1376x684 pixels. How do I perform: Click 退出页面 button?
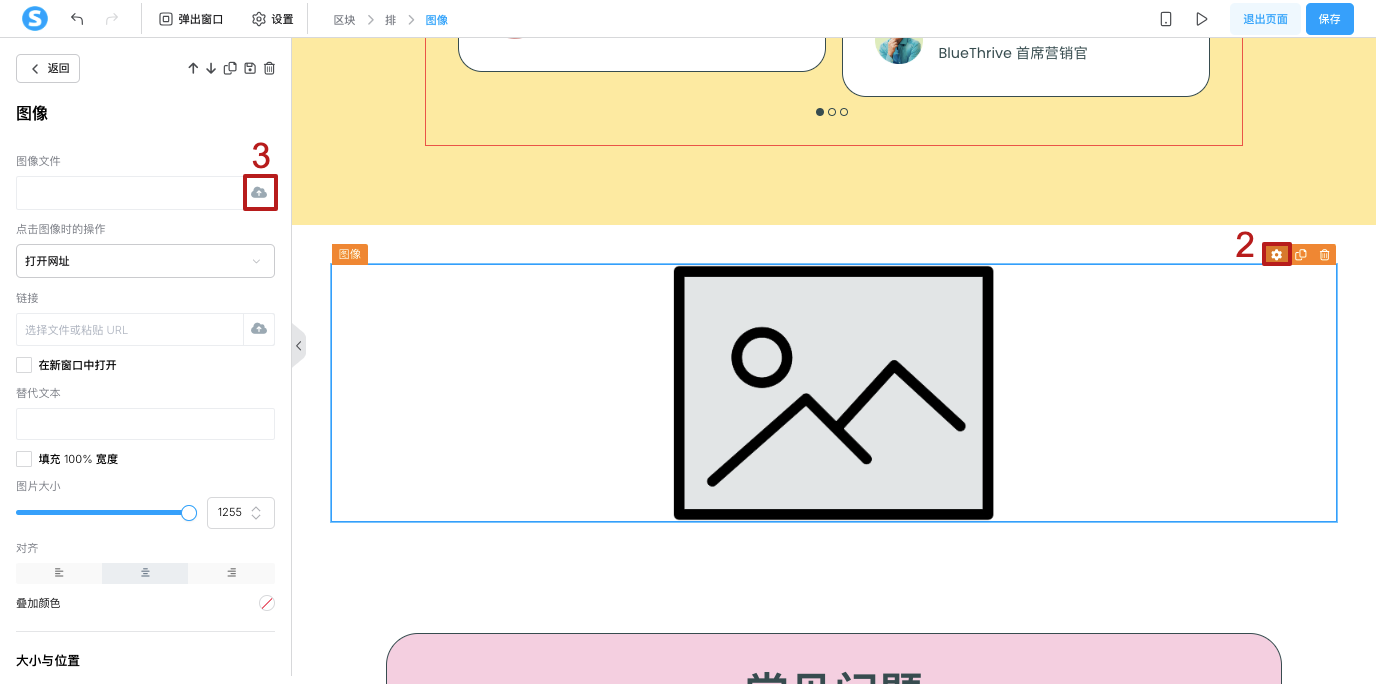[1265, 19]
